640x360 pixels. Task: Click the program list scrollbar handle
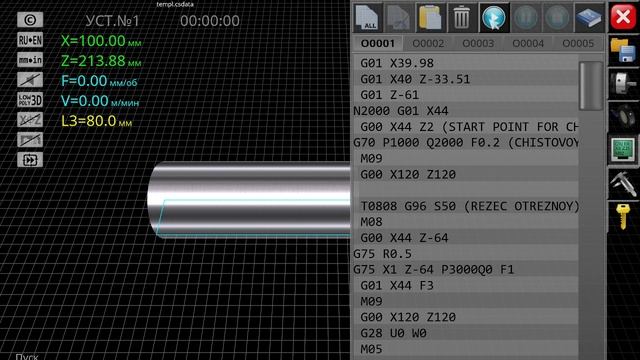(591, 86)
